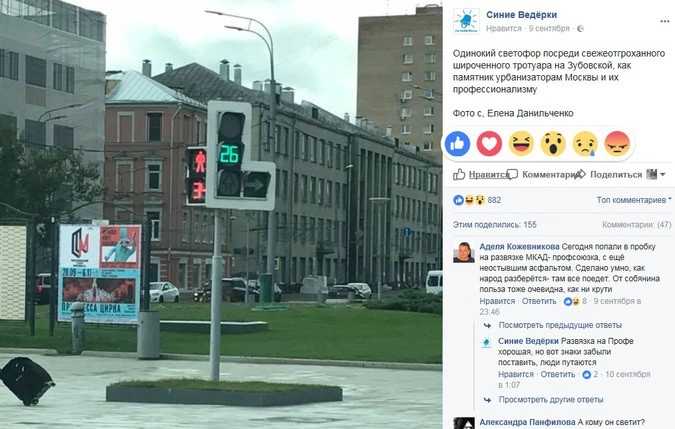View the 882 reactions count
Image resolution: width=675 pixels, height=429 pixels.
pos(494,200)
